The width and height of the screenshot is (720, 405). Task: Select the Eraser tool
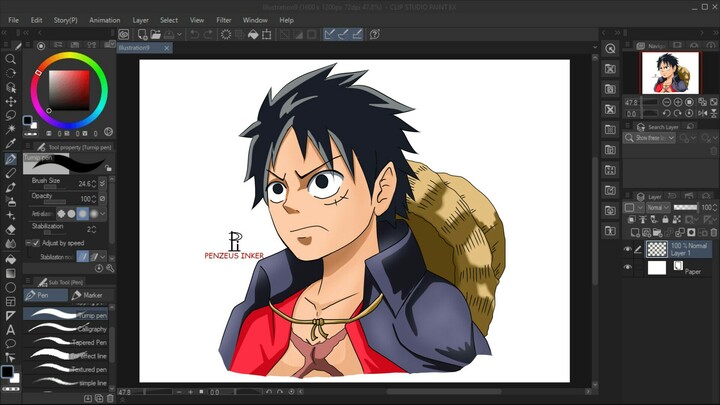coord(10,230)
